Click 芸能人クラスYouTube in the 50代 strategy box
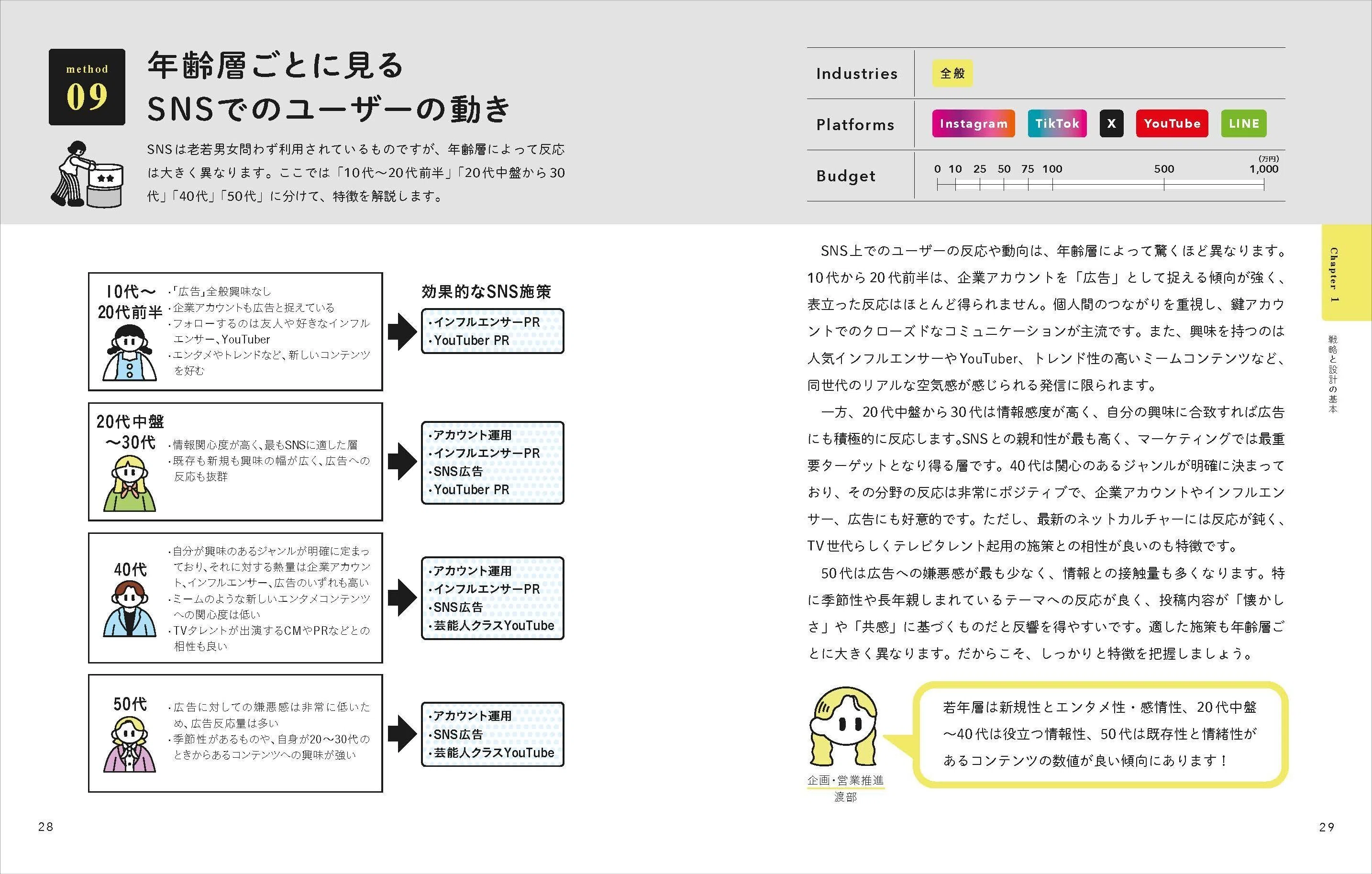 tap(493, 752)
